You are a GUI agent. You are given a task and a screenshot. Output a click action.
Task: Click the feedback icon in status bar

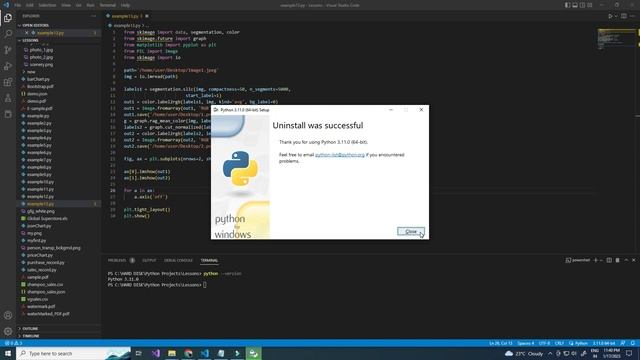[623, 343]
